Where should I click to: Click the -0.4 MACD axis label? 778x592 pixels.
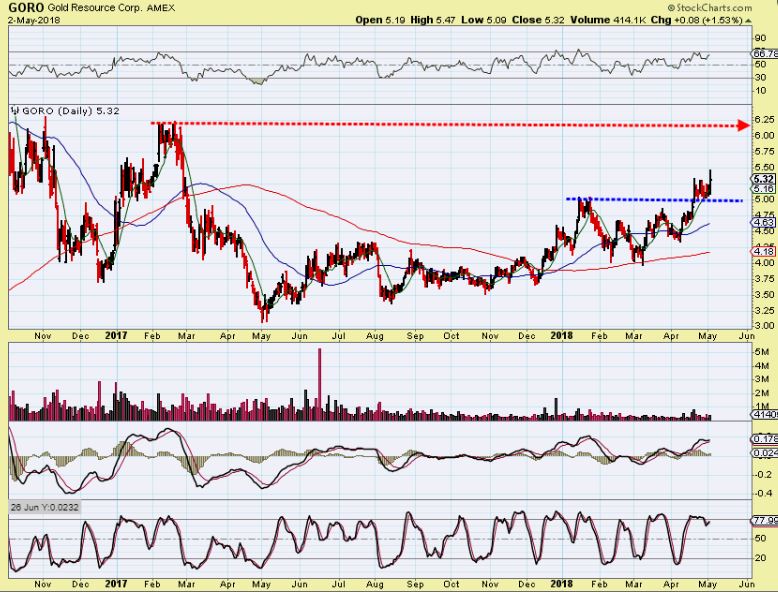[x=764, y=493]
